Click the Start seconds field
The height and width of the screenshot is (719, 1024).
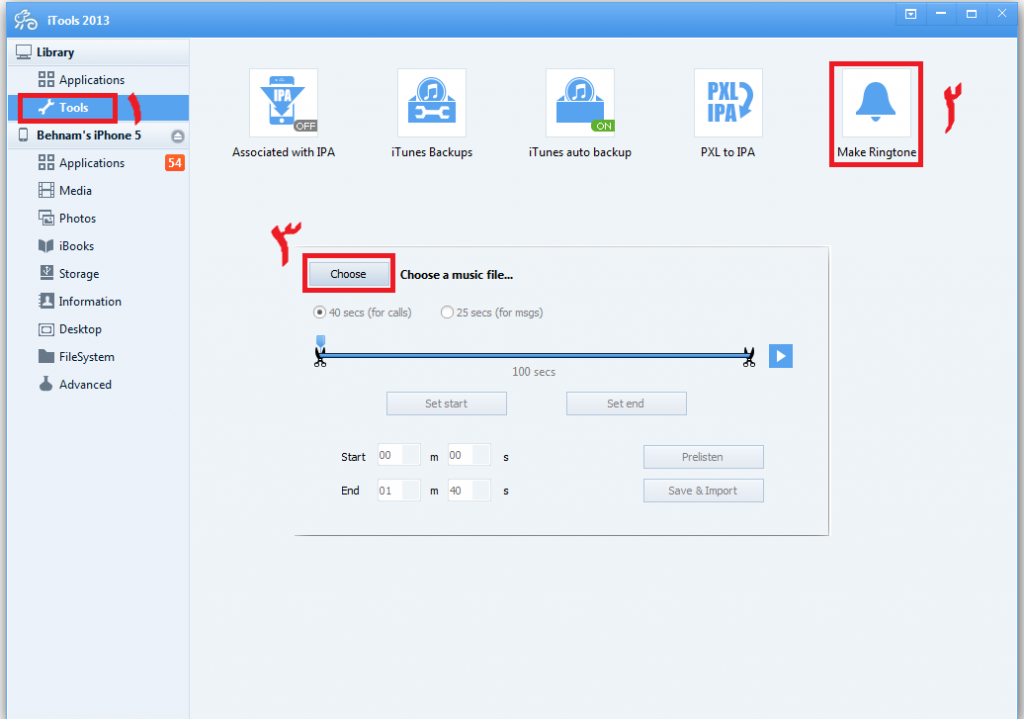point(469,455)
